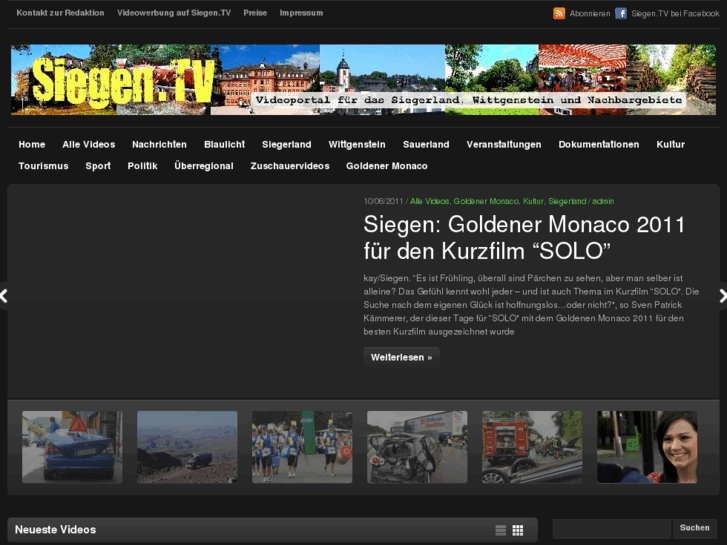
Task: Go to Veranstaltungen
Action: 504,144
